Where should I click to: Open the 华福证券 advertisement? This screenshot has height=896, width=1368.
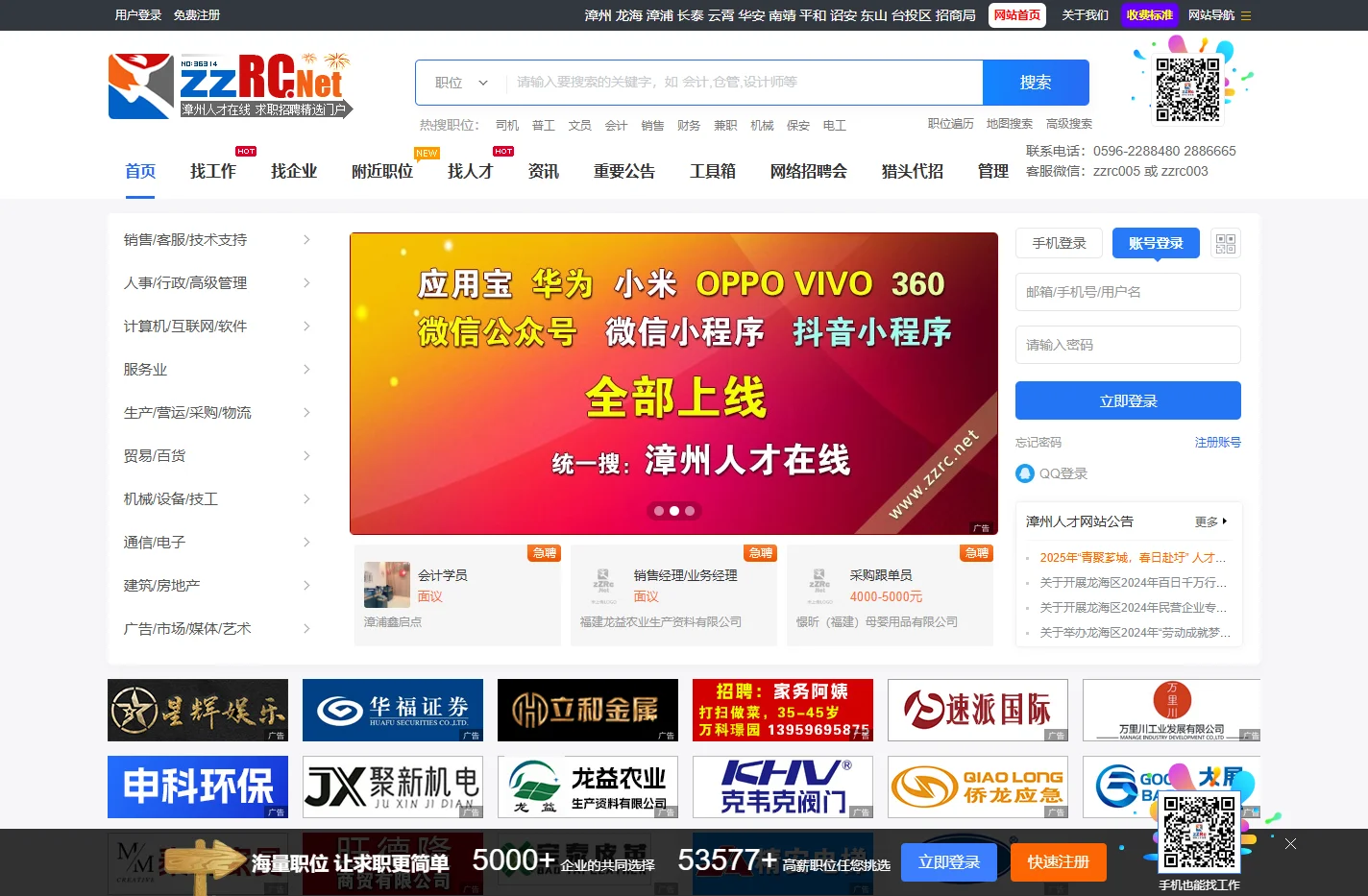coord(393,710)
